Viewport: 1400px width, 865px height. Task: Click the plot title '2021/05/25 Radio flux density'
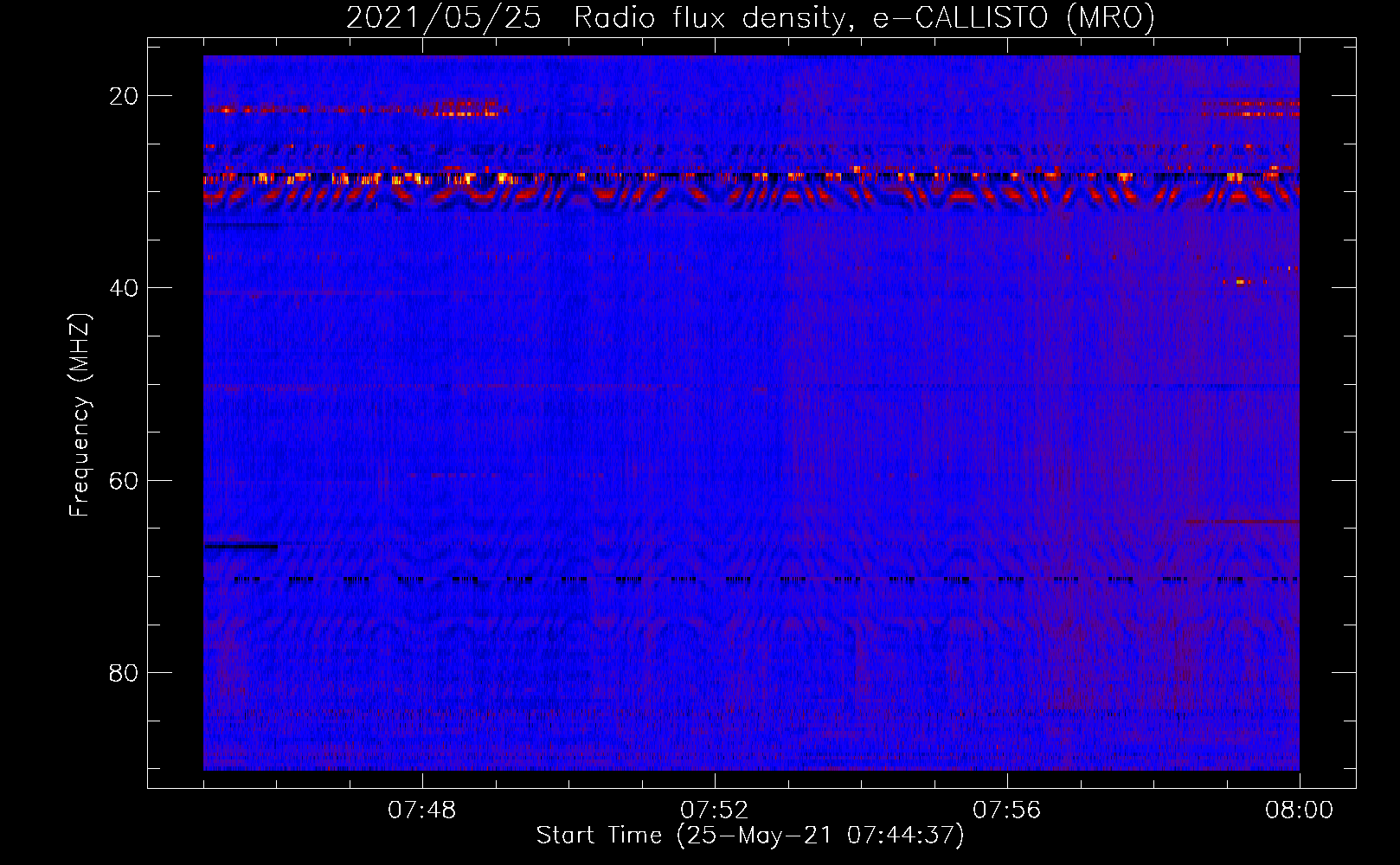point(750,17)
